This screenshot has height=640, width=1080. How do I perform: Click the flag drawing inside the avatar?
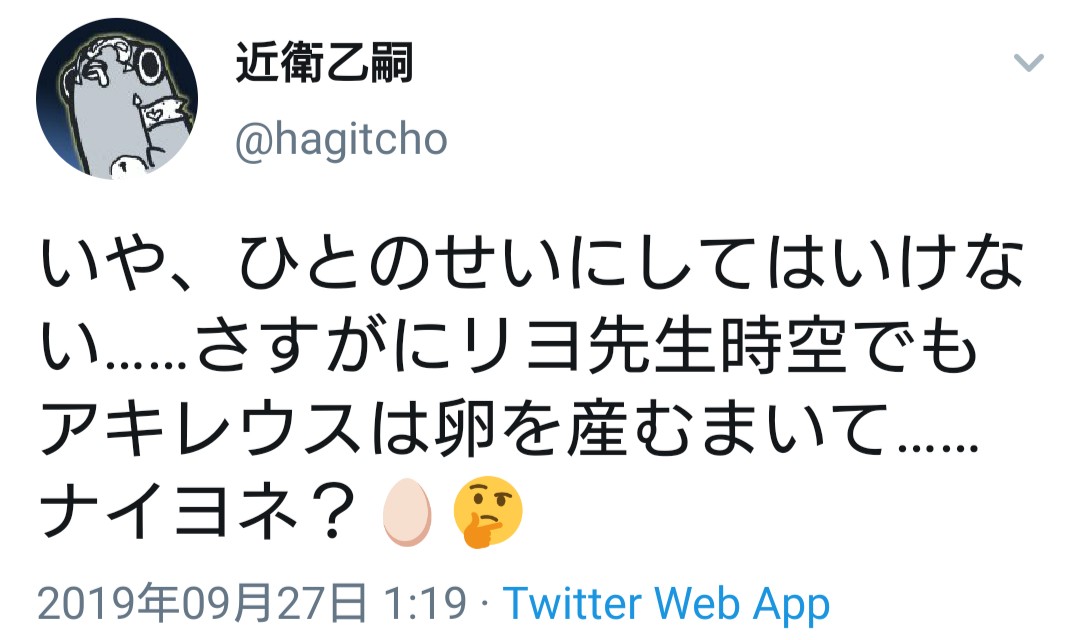164,112
